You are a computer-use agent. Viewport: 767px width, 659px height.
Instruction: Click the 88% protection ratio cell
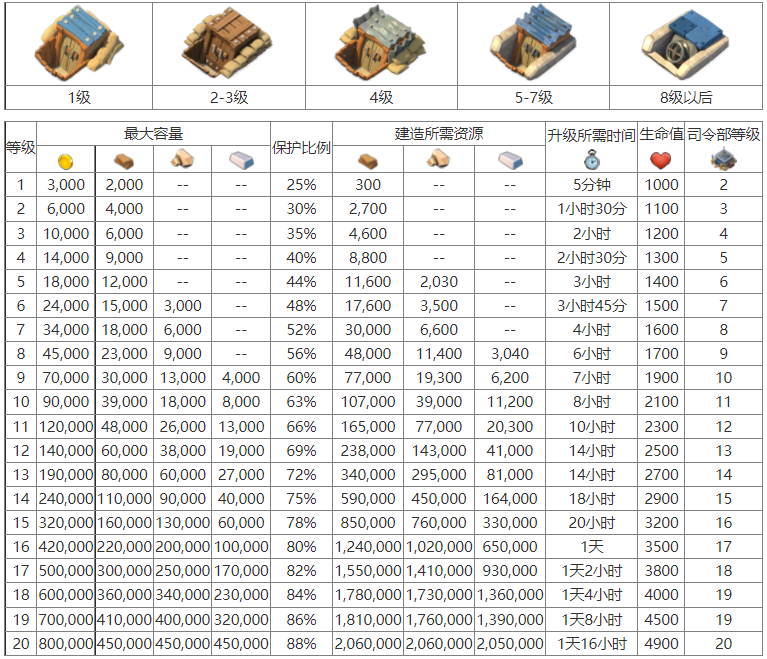(x=301, y=644)
